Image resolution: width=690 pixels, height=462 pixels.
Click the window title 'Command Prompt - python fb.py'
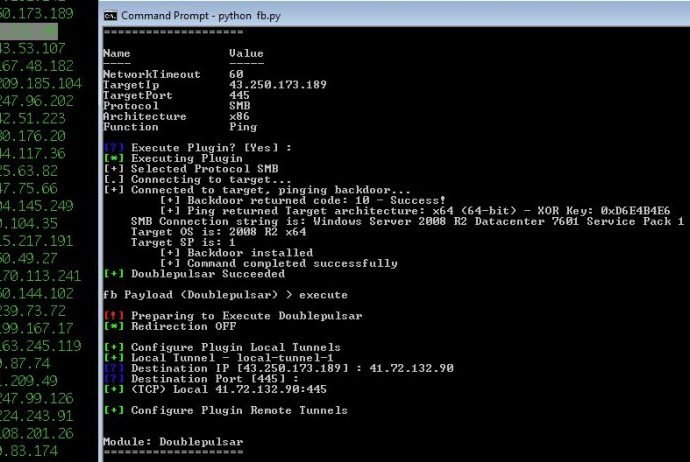click(x=201, y=16)
